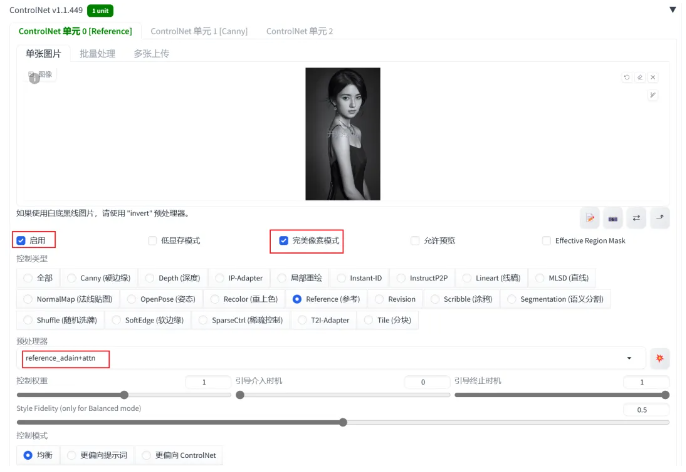This screenshot has width=686, height=472.
Task: Click the 引导终止时机 value field
Action: 646,382
